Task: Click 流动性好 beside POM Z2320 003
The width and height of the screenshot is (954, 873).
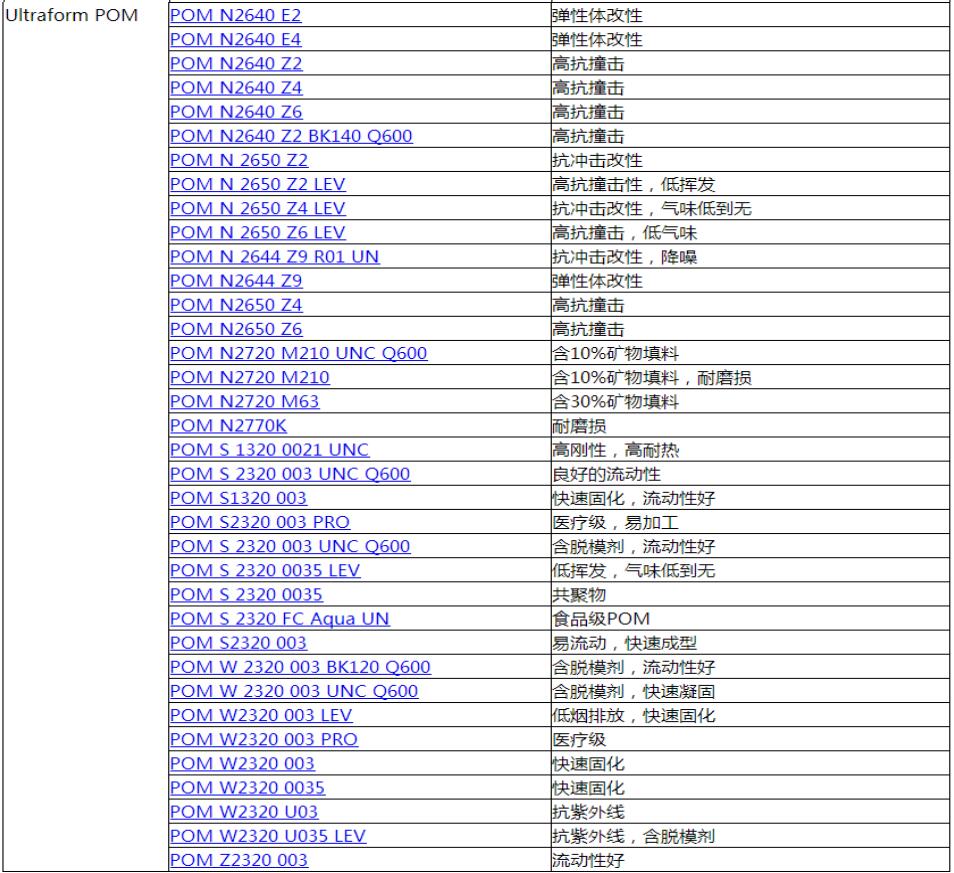Action: 588,860
